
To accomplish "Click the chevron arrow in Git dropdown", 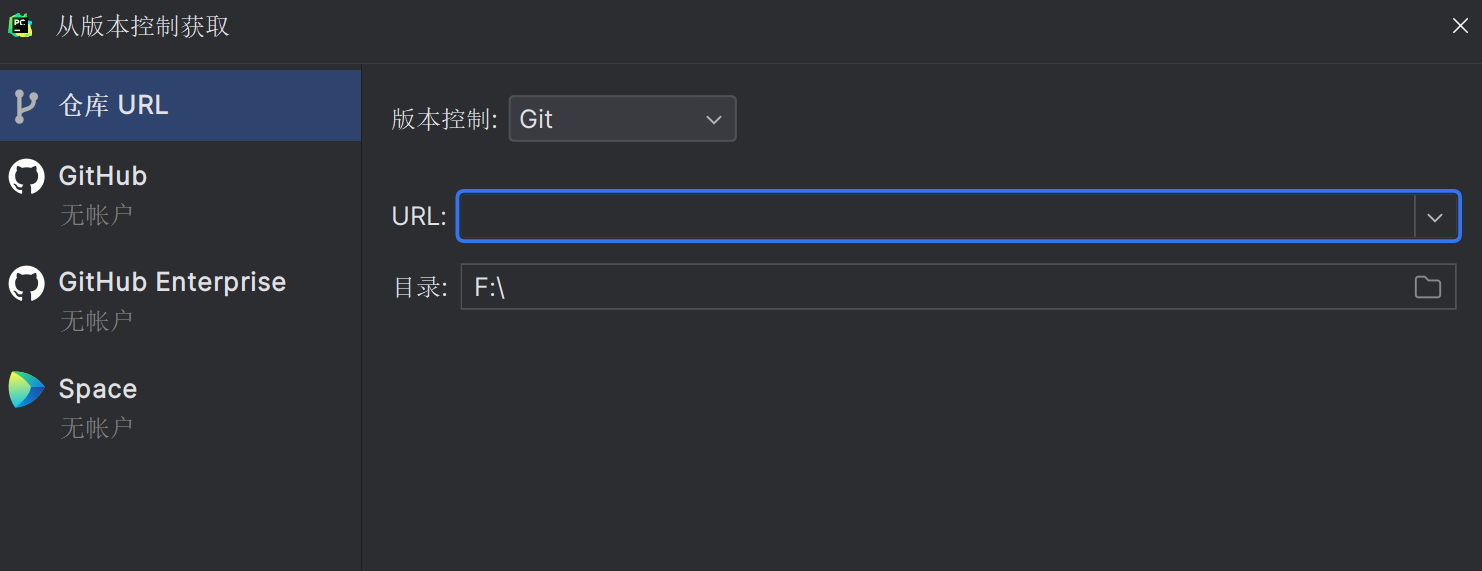I will pyautogui.click(x=713, y=119).
